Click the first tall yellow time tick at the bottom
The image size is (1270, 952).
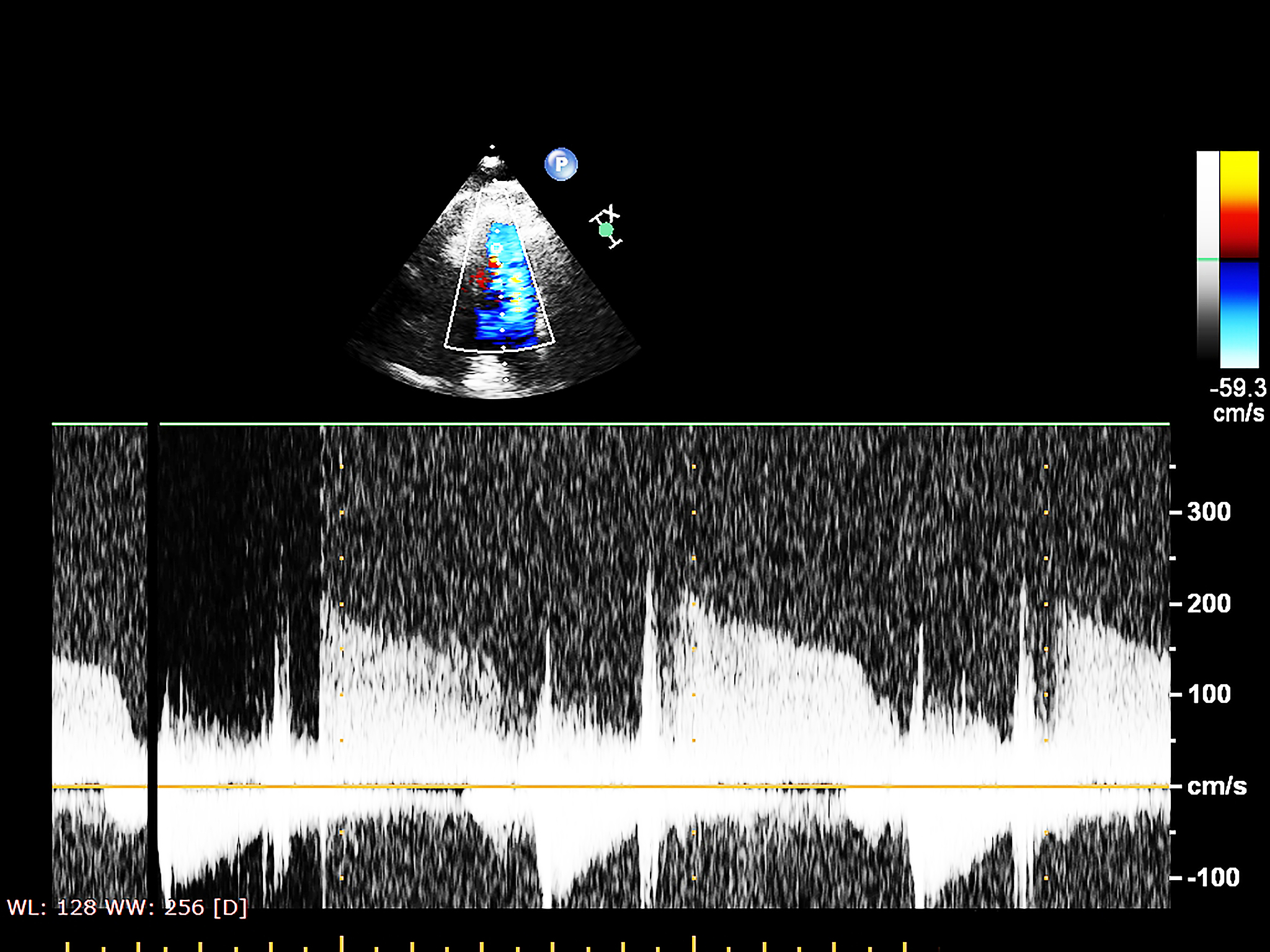click(x=341, y=943)
